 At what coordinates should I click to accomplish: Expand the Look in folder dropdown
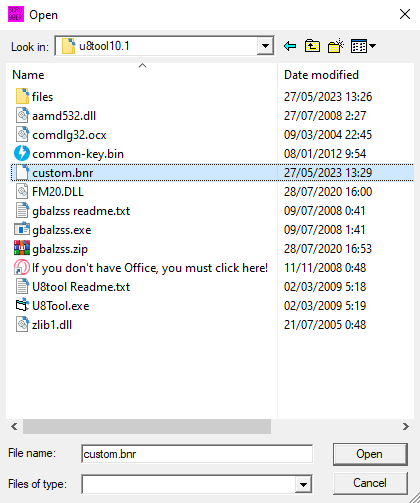point(265,46)
